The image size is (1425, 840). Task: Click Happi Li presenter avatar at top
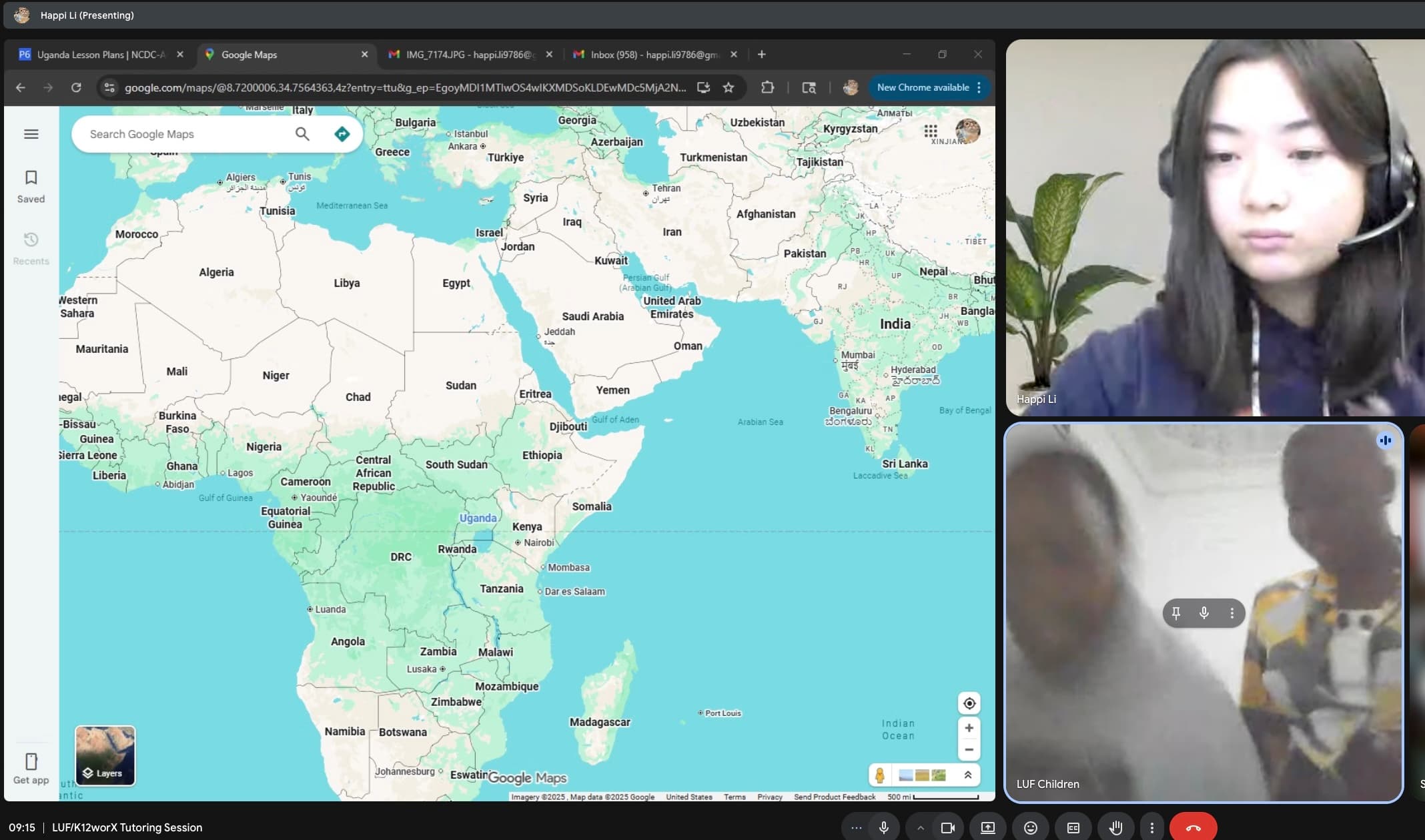click(22, 15)
